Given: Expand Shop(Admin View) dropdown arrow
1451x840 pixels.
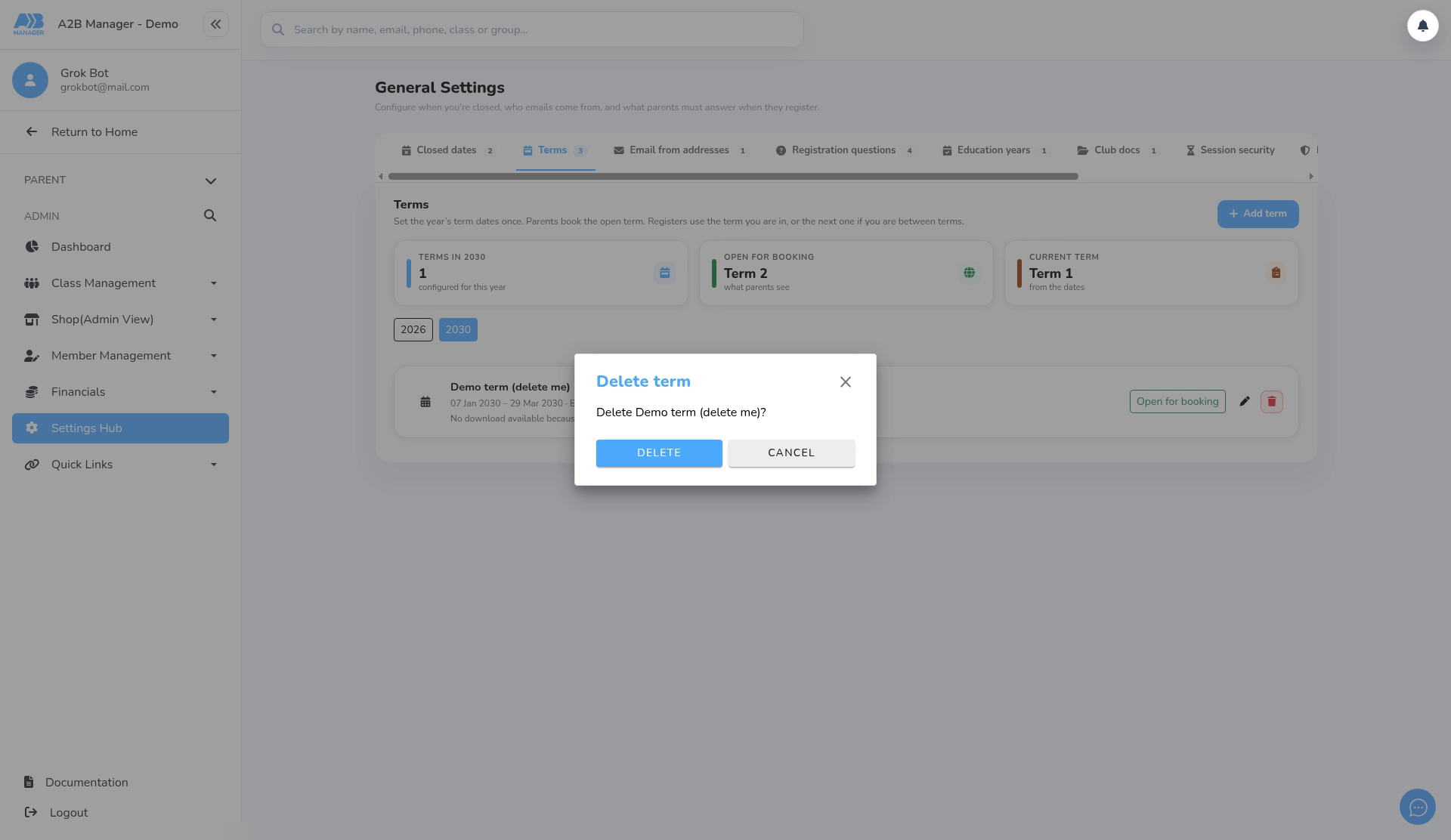Looking at the screenshot, I should (214, 320).
